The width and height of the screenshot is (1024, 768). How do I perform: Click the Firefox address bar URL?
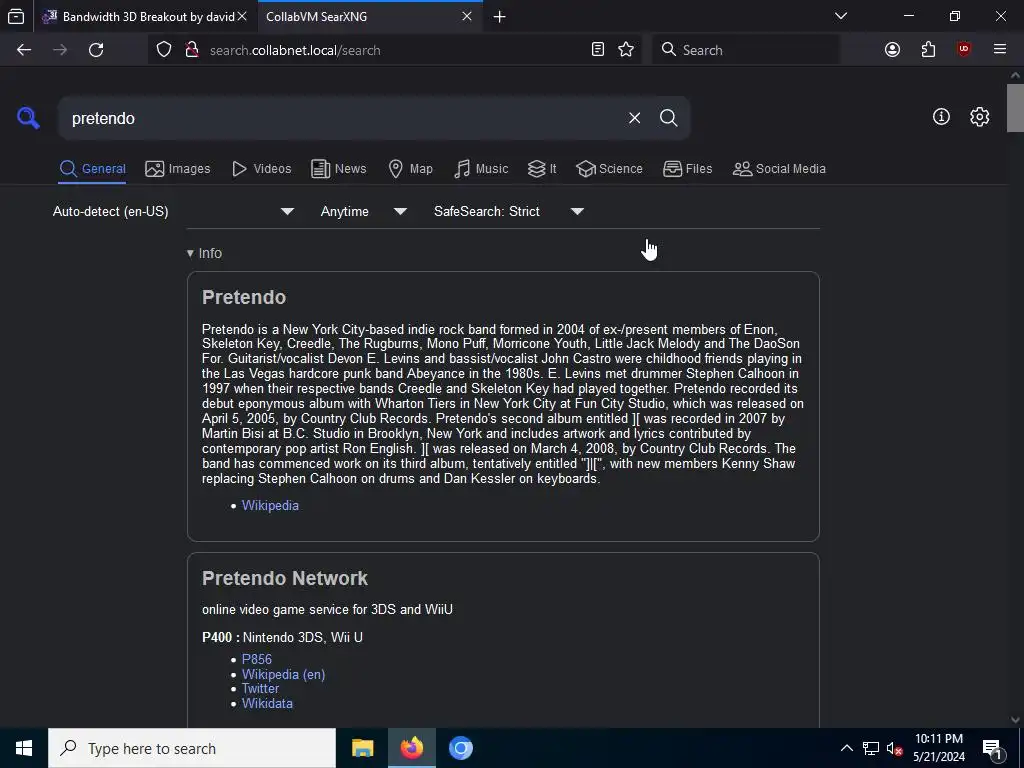tap(295, 50)
